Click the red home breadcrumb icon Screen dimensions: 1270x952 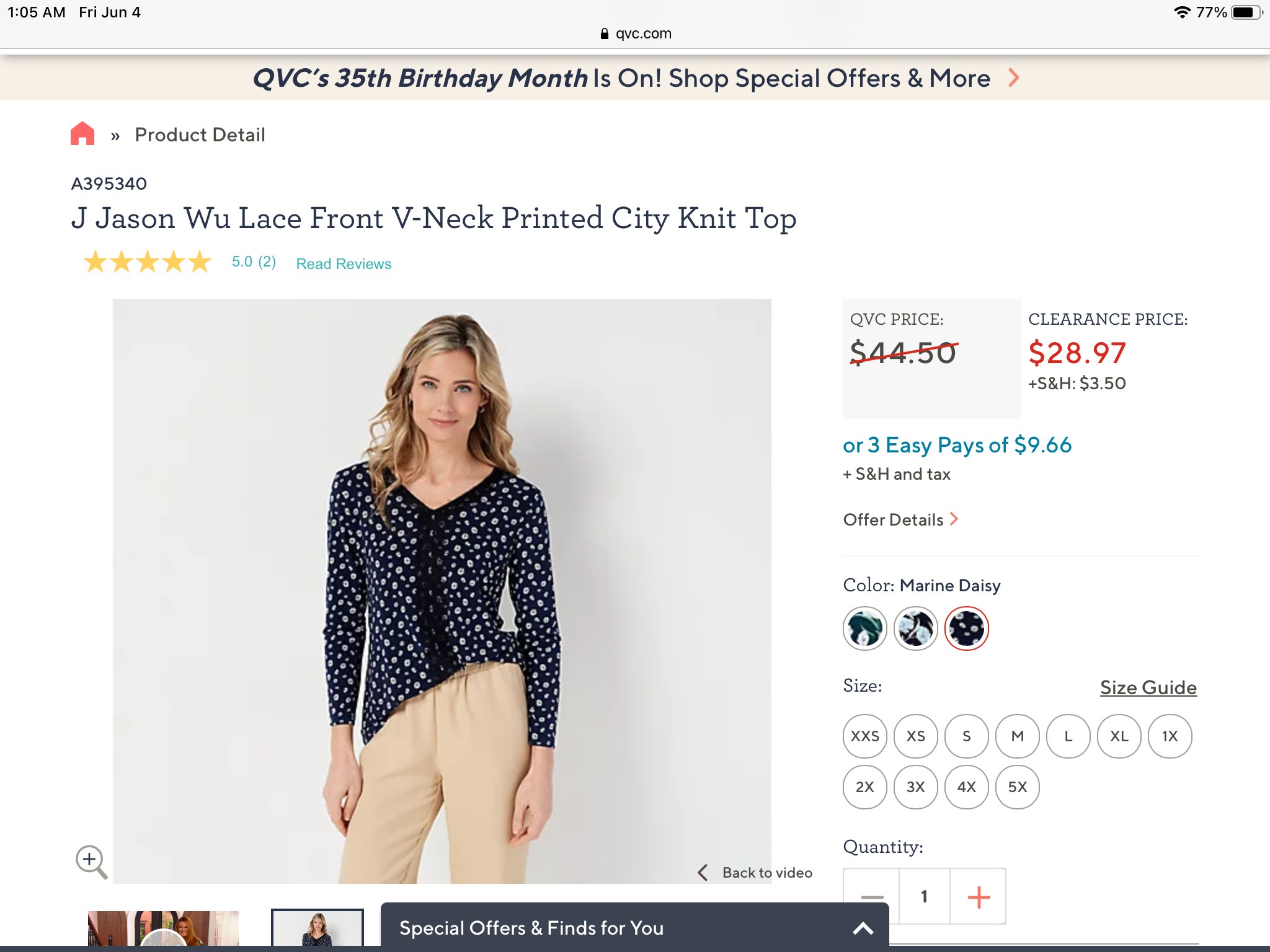(82, 134)
